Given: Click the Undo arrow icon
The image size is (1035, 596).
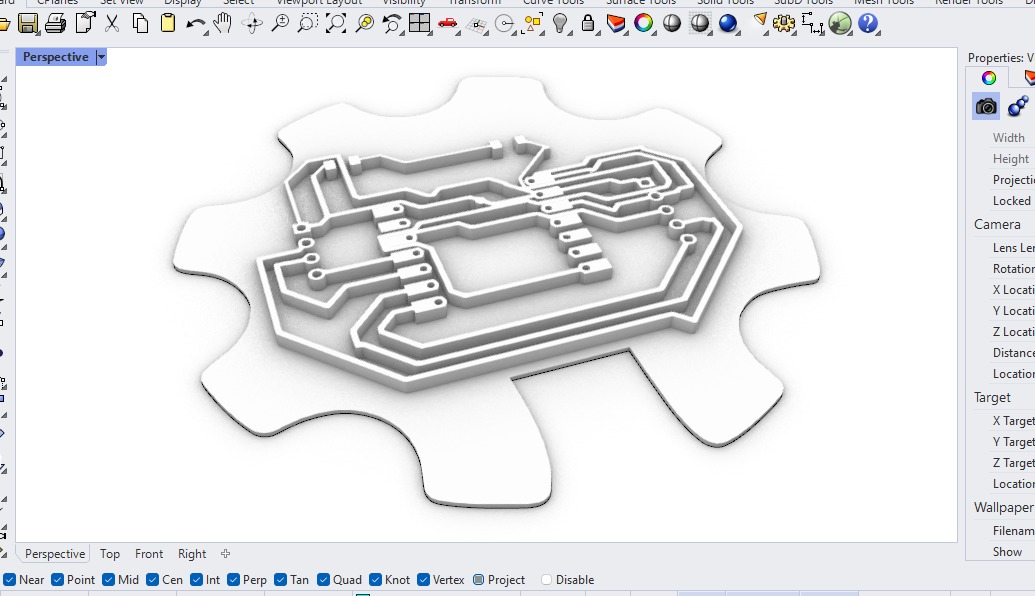Looking at the screenshot, I should point(195,24).
